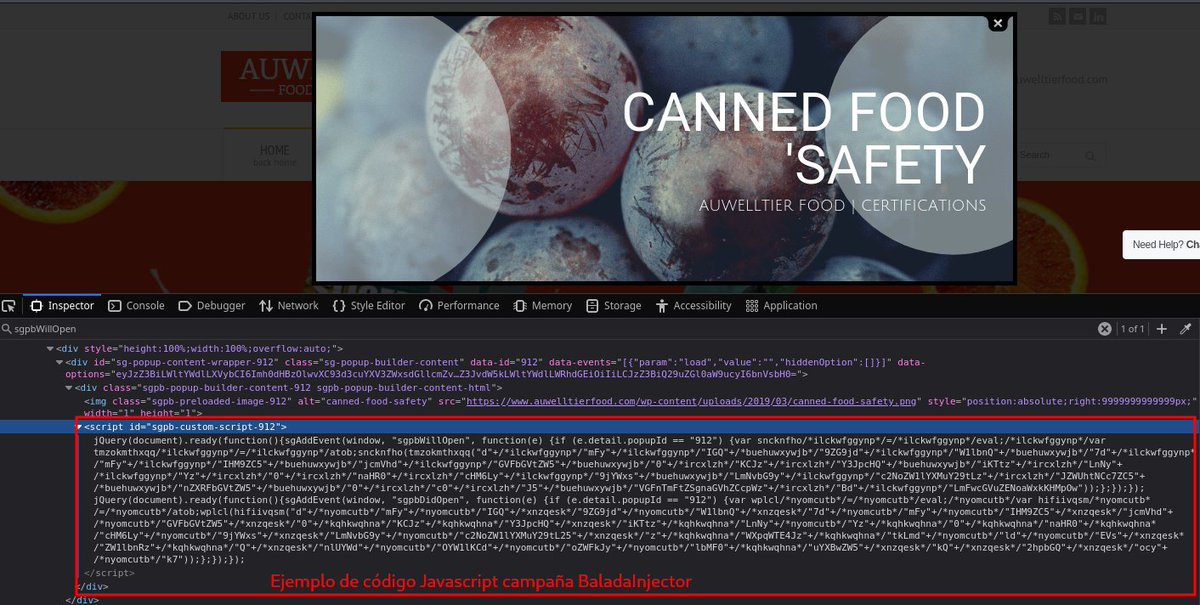
Task: Click the sgpbWillOpen search HTML field
Action: point(550,329)
